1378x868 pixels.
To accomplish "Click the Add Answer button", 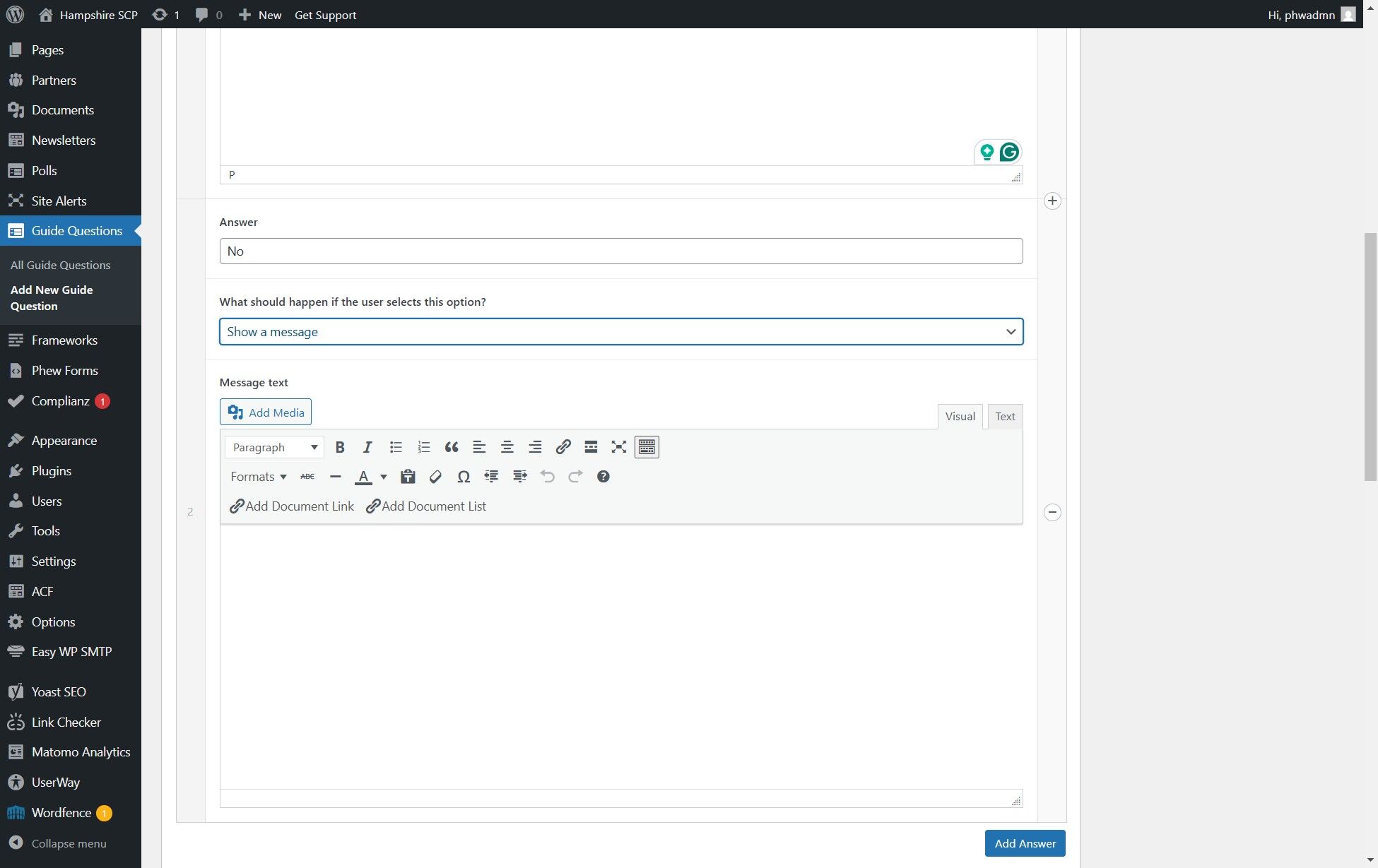I will click(1025, 843).
